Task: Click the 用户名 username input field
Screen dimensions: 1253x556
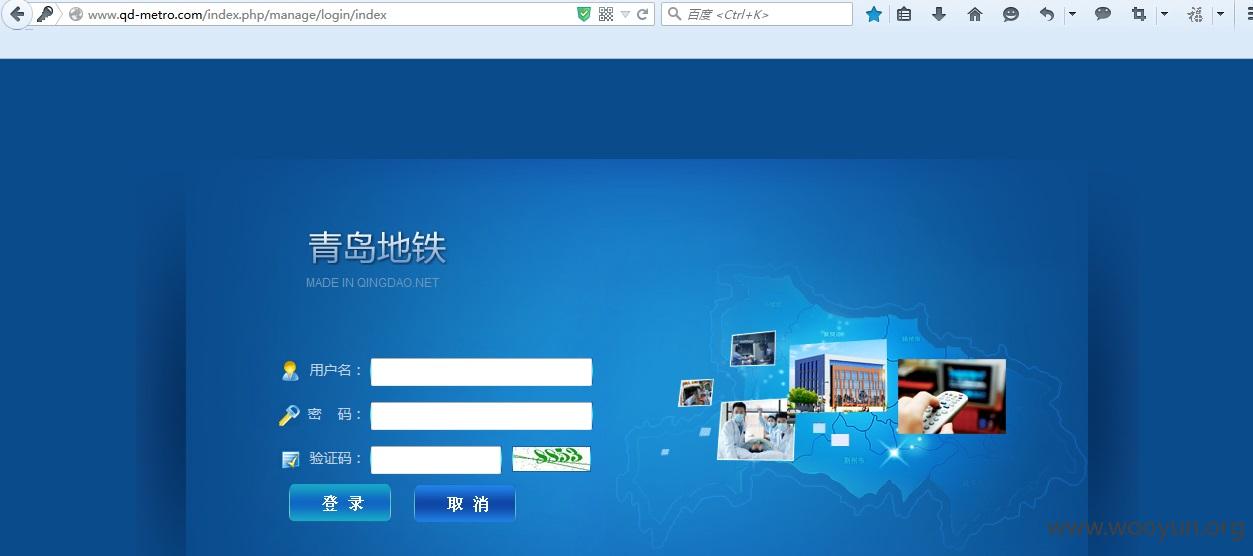Action: pyautogui.click(x=481, y=372)
